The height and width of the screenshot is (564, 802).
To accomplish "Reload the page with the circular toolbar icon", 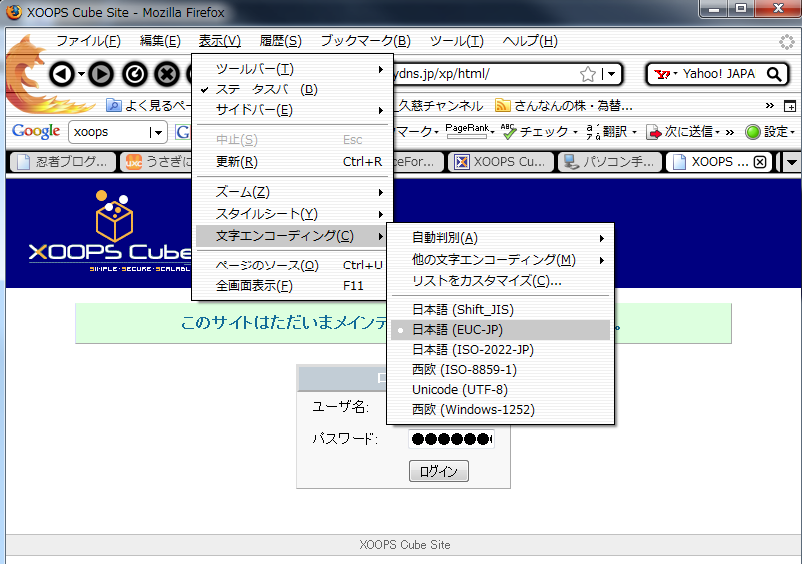I will click(x=135, y=75).
